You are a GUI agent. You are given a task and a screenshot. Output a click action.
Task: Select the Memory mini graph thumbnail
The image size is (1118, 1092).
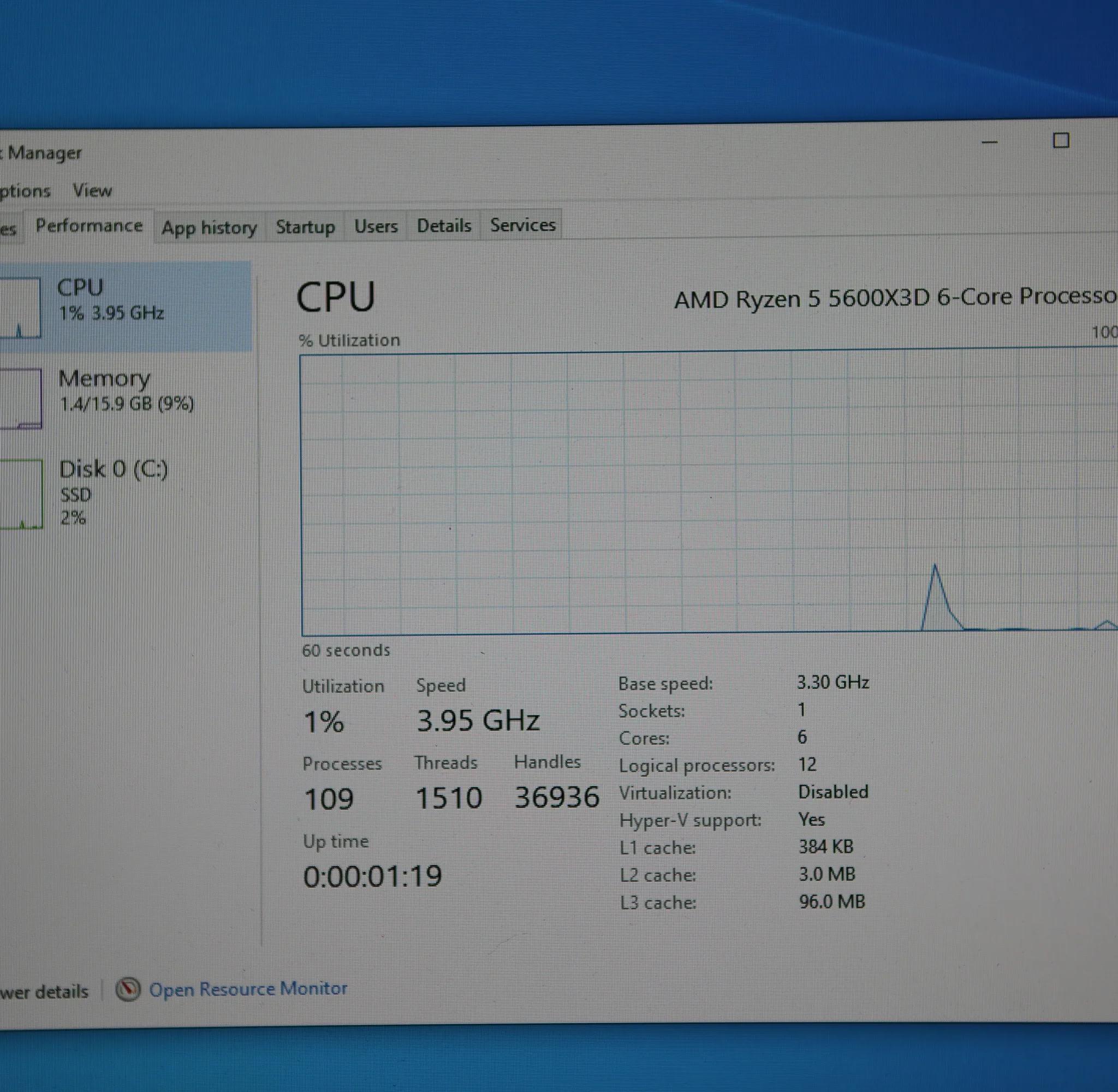[21, 398]
